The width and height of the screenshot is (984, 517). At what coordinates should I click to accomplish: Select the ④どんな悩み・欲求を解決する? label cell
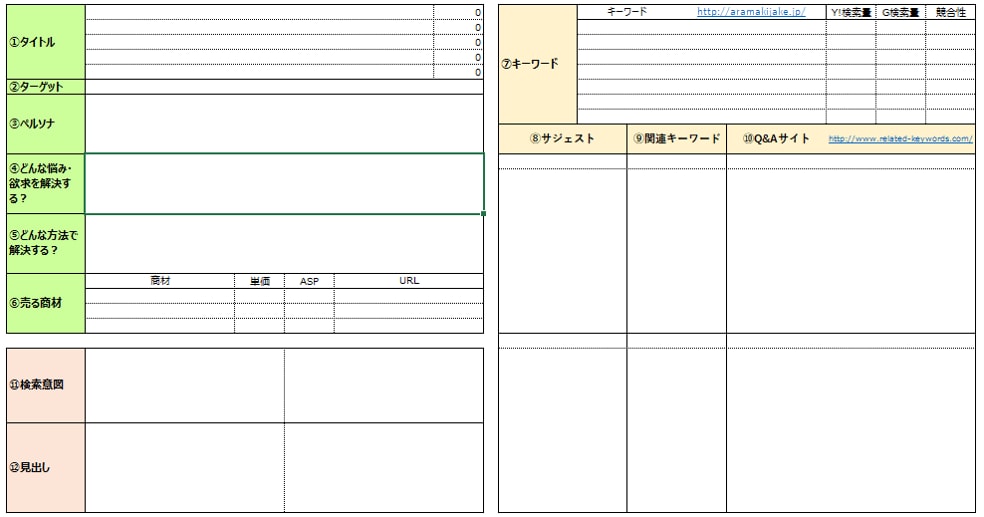pos(46,183)
